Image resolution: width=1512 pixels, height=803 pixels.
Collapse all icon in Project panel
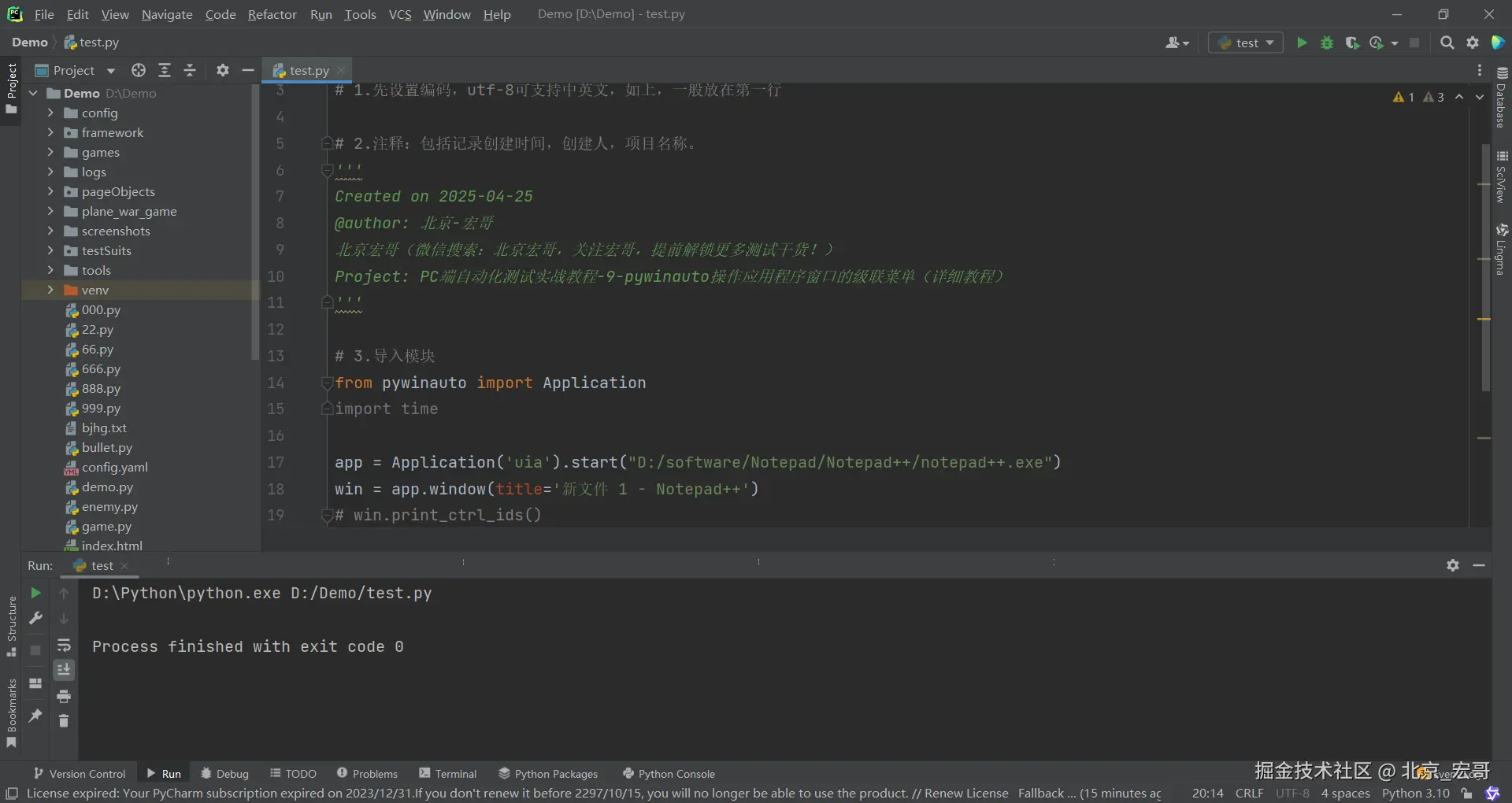pos(190,70)
